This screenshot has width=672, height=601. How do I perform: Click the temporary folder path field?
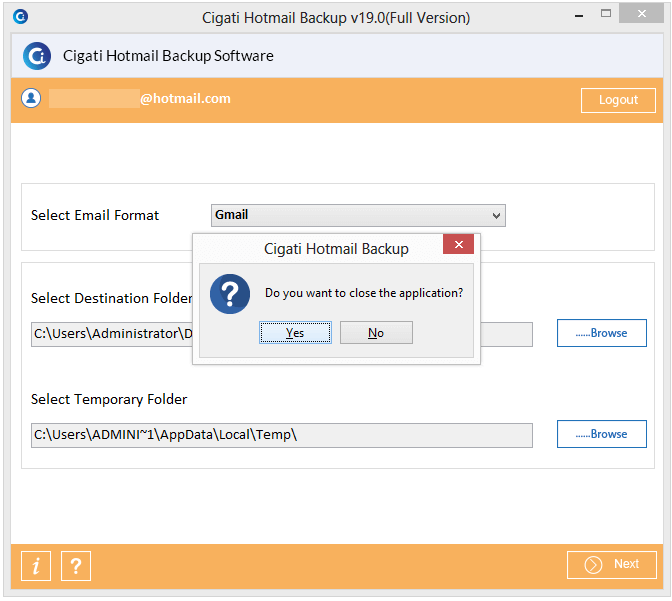tap(282, 436)
